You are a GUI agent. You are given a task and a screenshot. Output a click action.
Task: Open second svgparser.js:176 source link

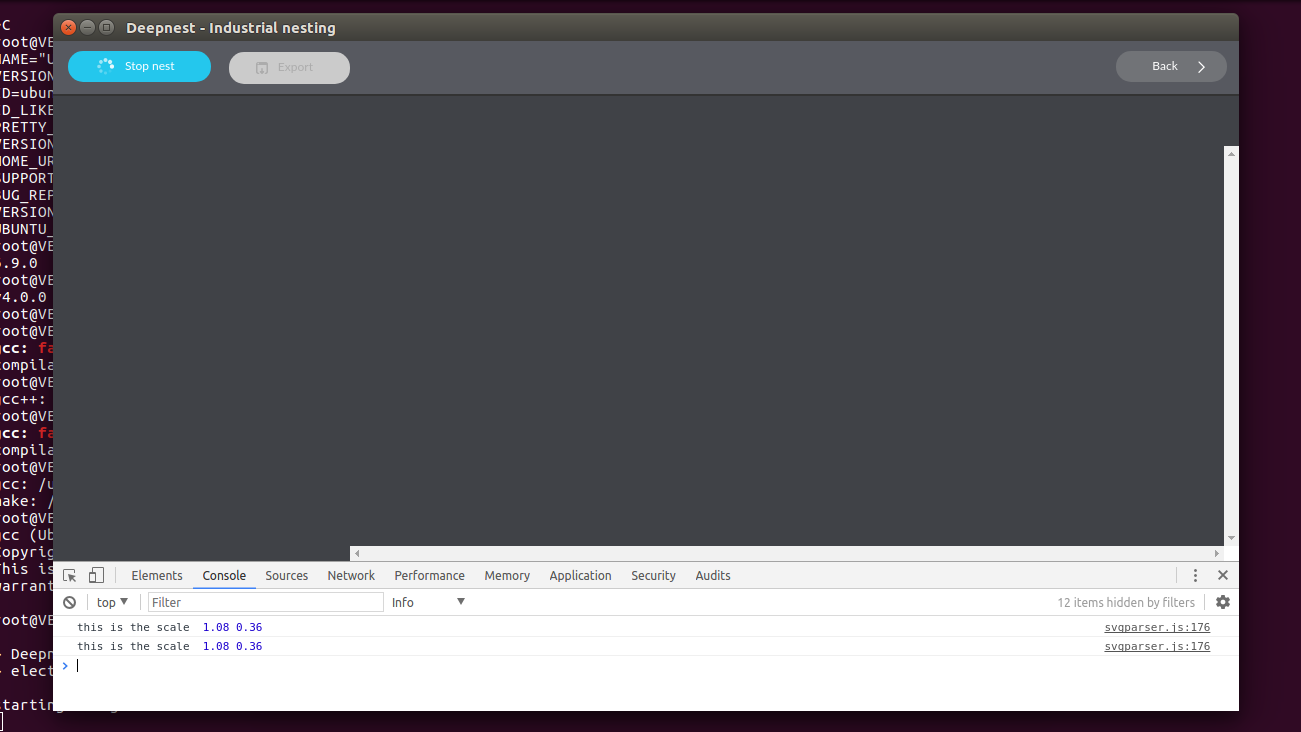point(1157,646)
